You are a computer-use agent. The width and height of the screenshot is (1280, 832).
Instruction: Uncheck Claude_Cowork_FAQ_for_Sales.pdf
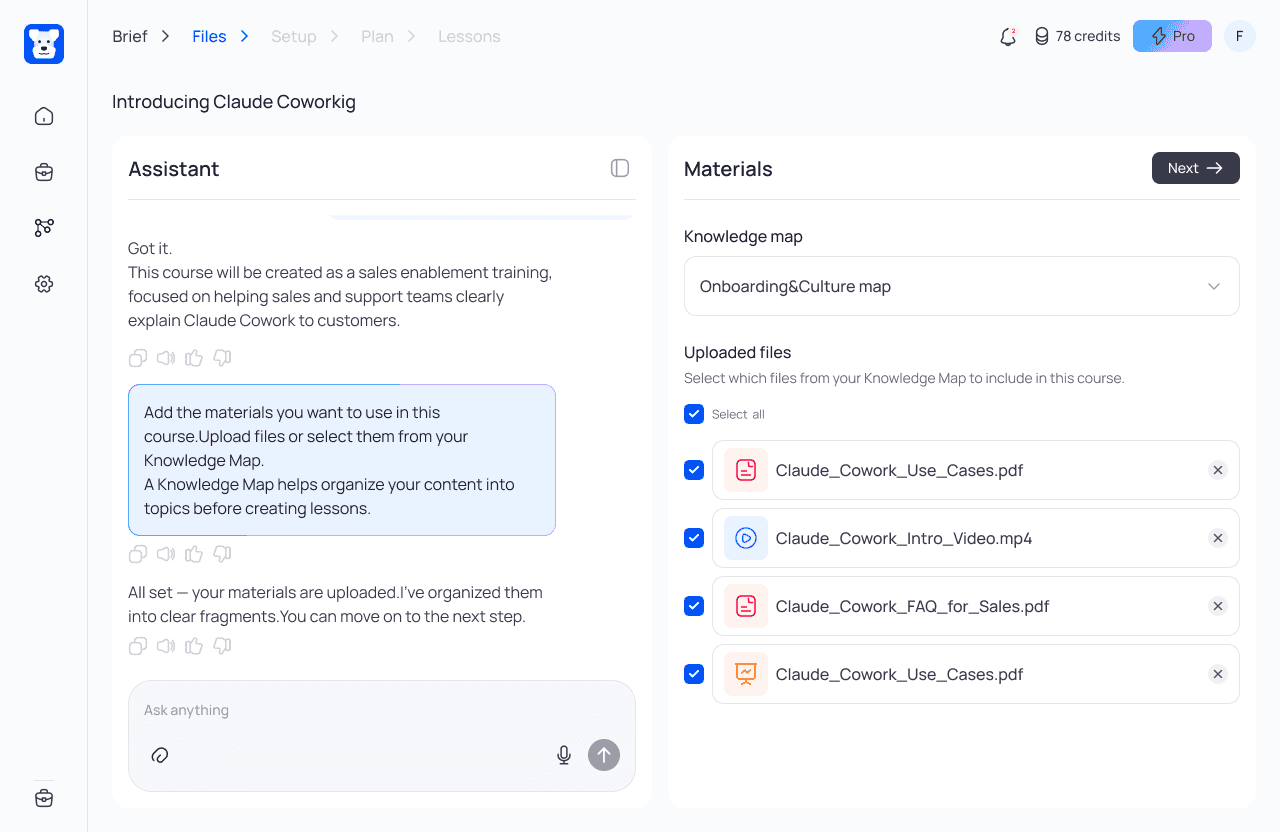[x=694, y=605]
